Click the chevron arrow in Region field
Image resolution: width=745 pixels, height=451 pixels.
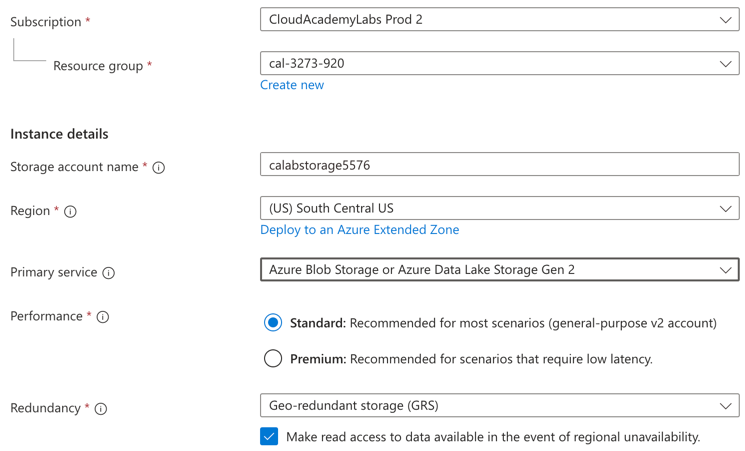click(725, 209)
